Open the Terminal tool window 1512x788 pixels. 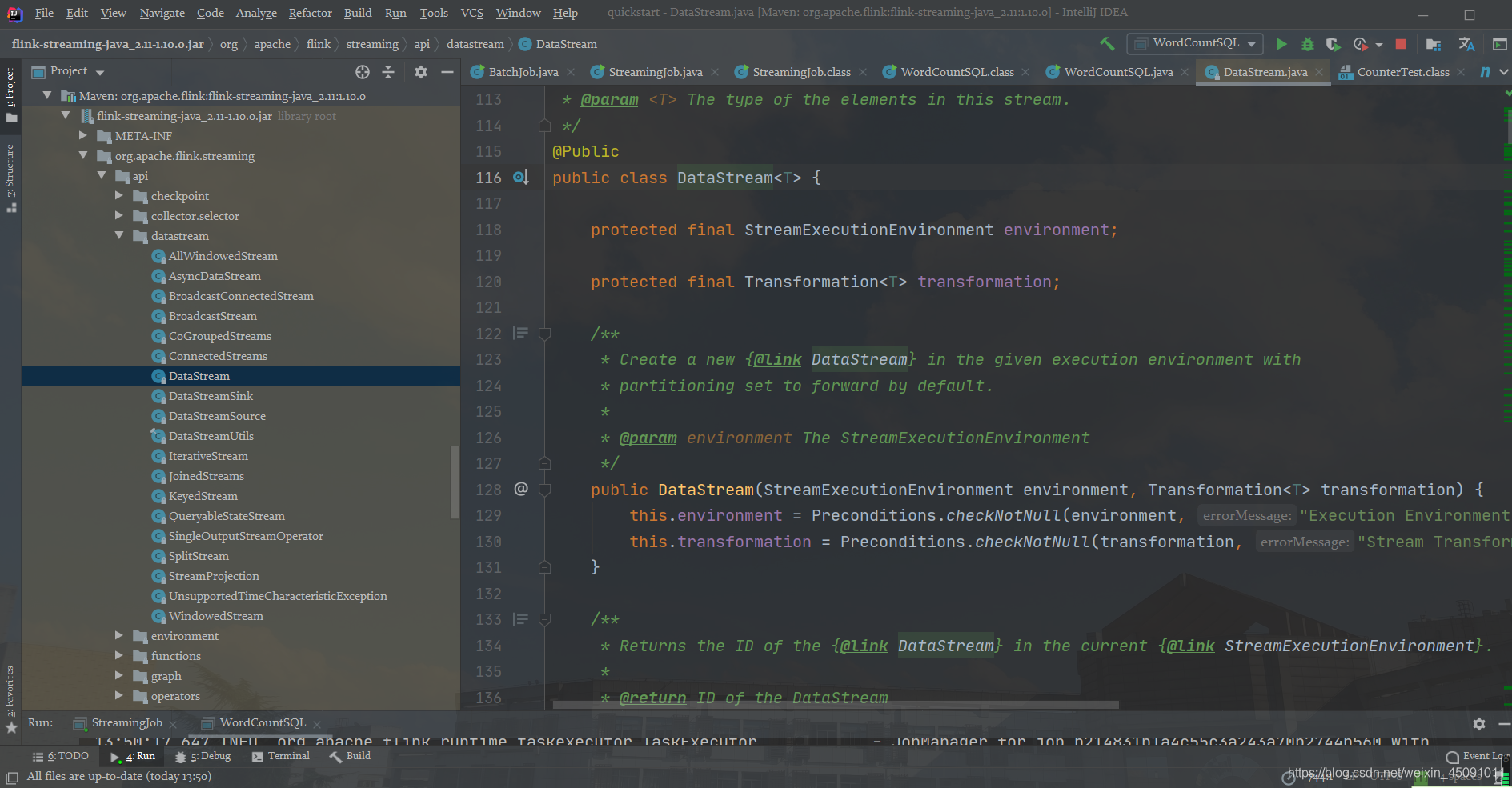click(281, 756)
